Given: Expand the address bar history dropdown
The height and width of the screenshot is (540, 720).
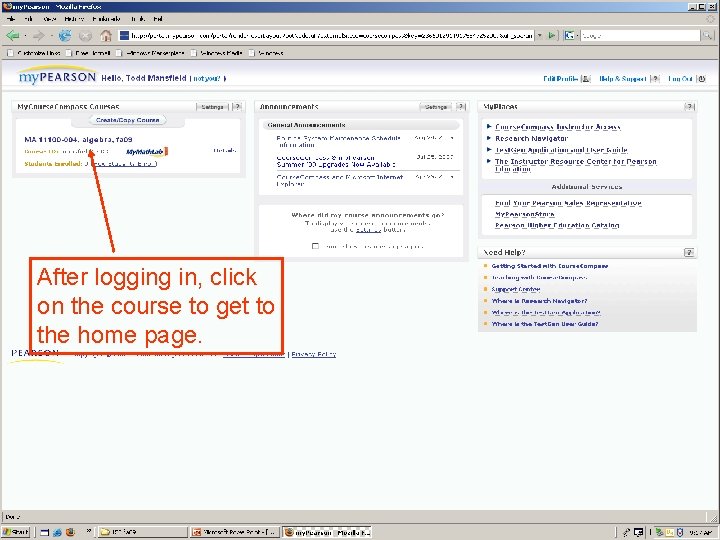Looking at the screenshot, I should pos(540,35).
